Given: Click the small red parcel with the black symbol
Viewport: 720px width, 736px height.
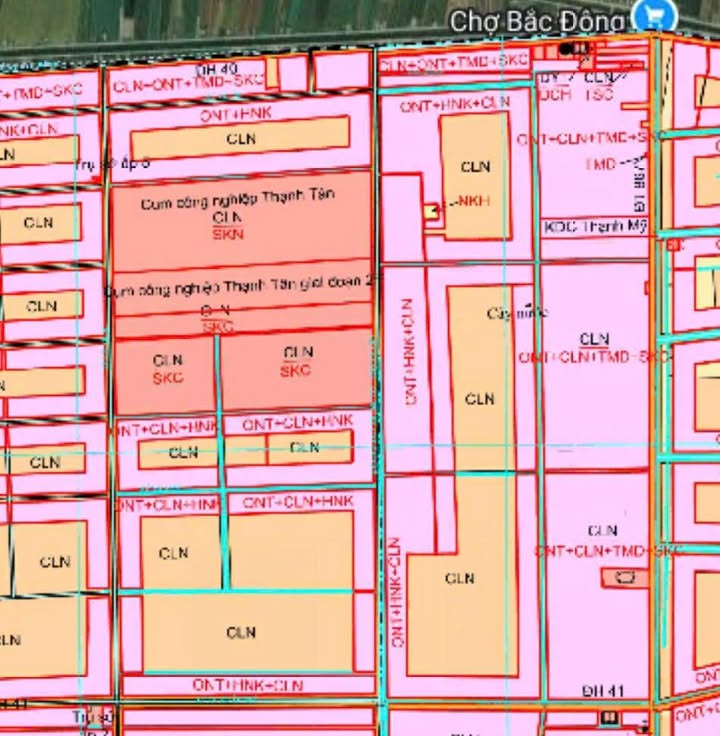Looking at the screenshot, I should click(x=625, y=577).
